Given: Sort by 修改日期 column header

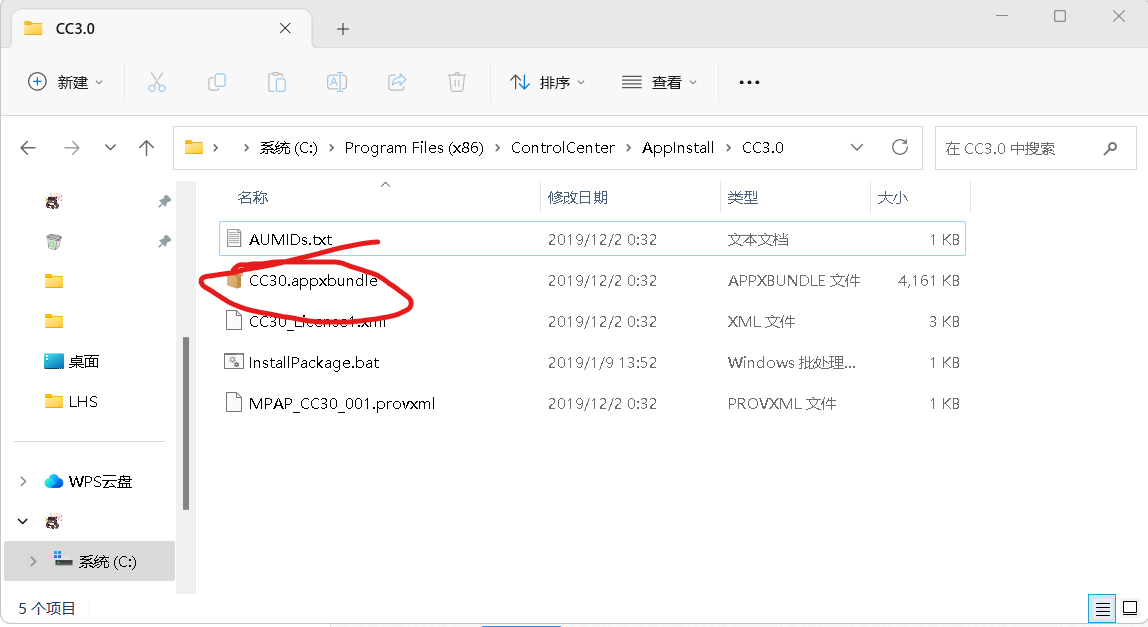Looking at the screenshot, I should click(578, 197).
